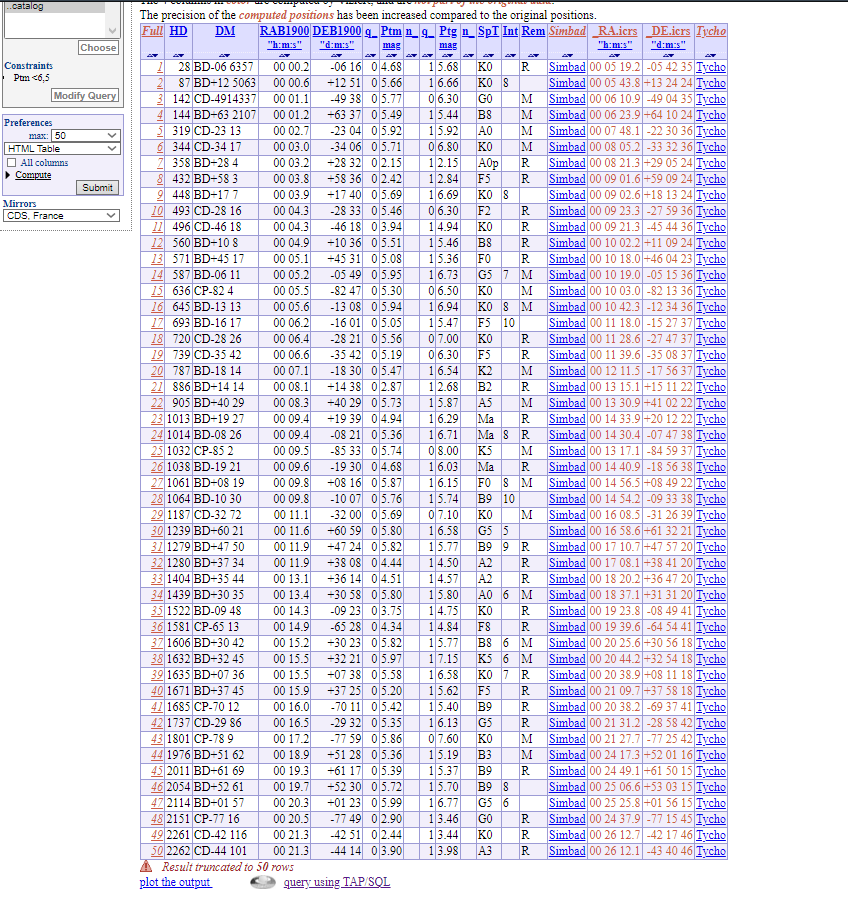Screen dimensions: 848x904
Task: Sort by _RA.icrs using its arrow icon
Action: (x=615, y=55)
